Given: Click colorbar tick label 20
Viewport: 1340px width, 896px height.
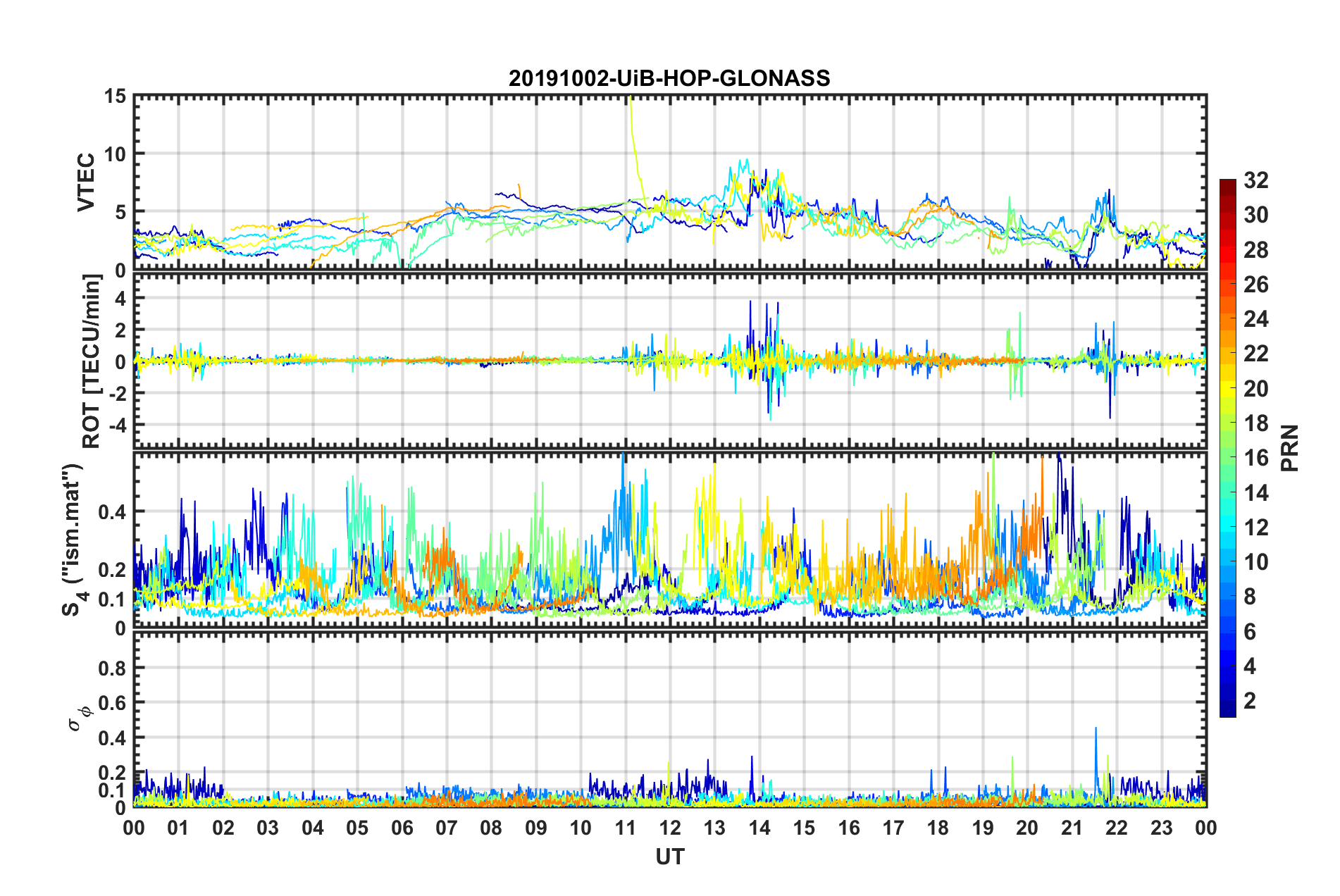Looking at the screenshot, I should click(x=1256, y=389).
